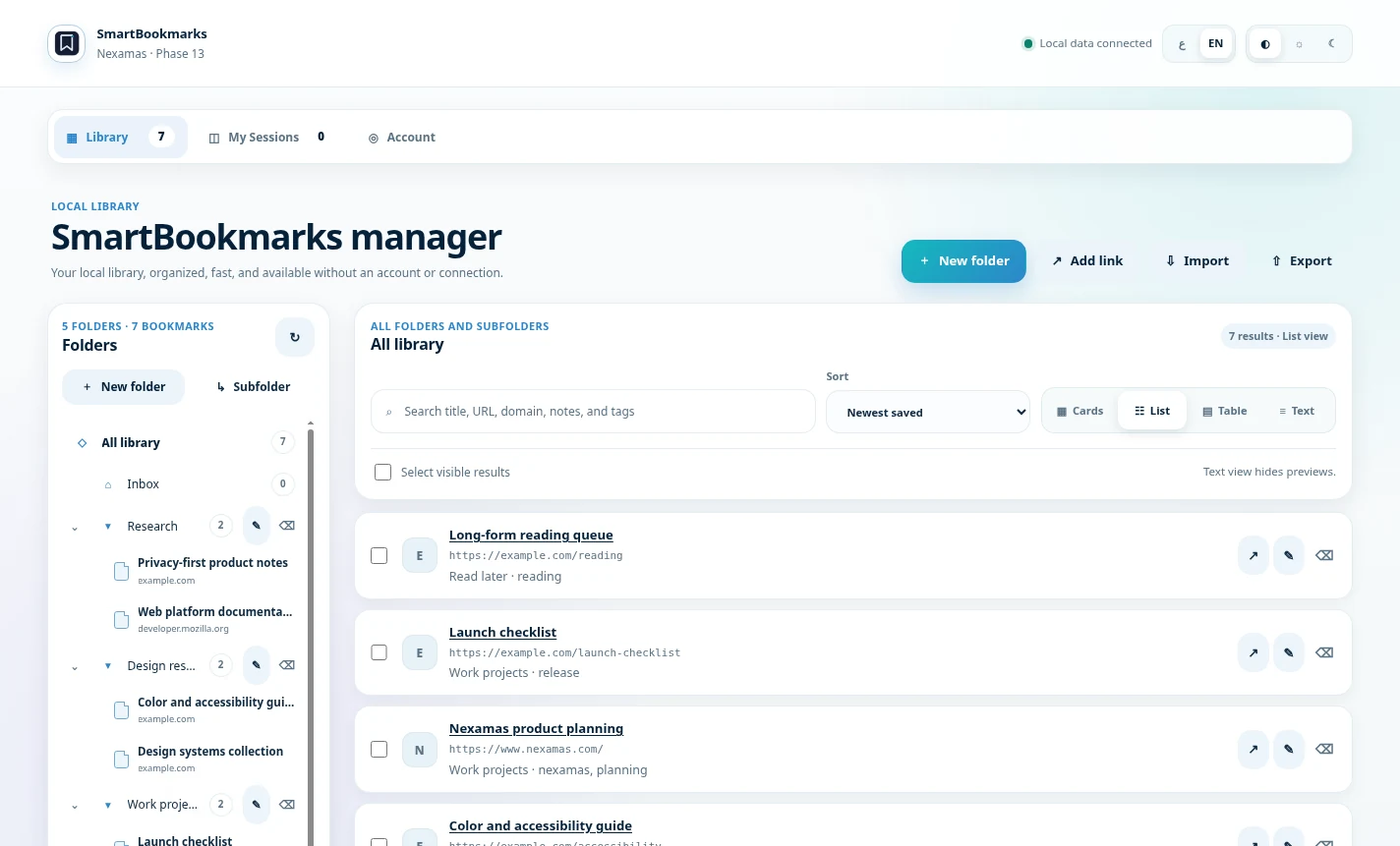
Task: Select the dark moon theme
Action: tap(1332, 44)
